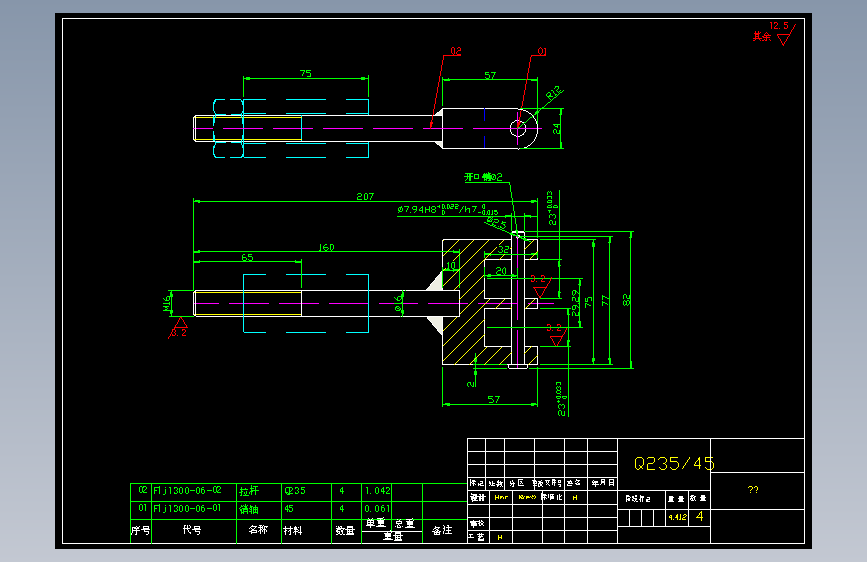This screenshot has height=562, width=867.
Task: Click the 材料 column header
Action: click(293, 530)
